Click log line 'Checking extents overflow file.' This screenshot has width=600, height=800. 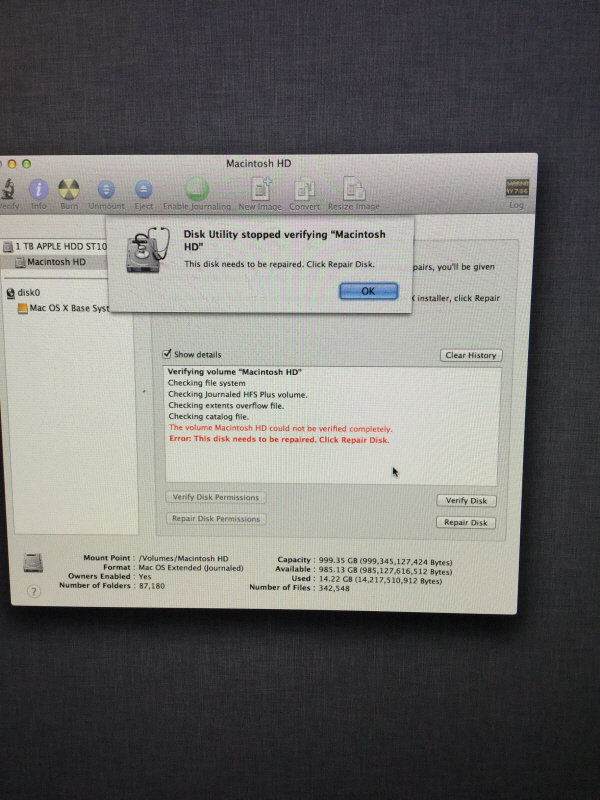tap(226, 406)
